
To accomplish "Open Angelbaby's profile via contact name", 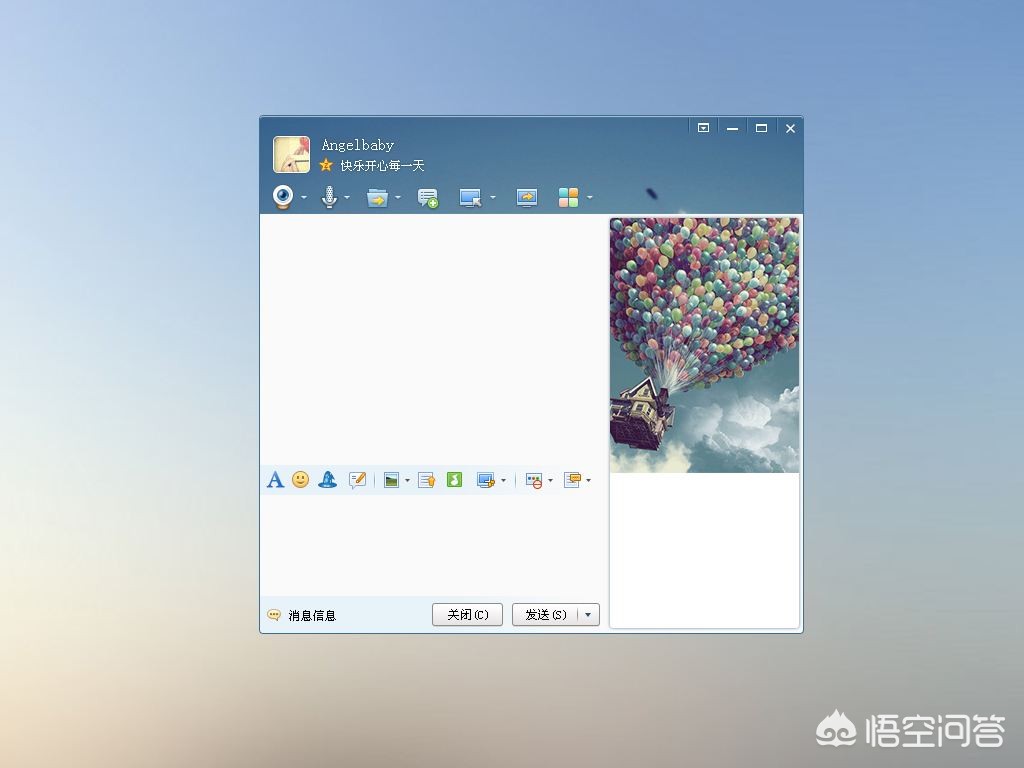I will coord(357,145).
